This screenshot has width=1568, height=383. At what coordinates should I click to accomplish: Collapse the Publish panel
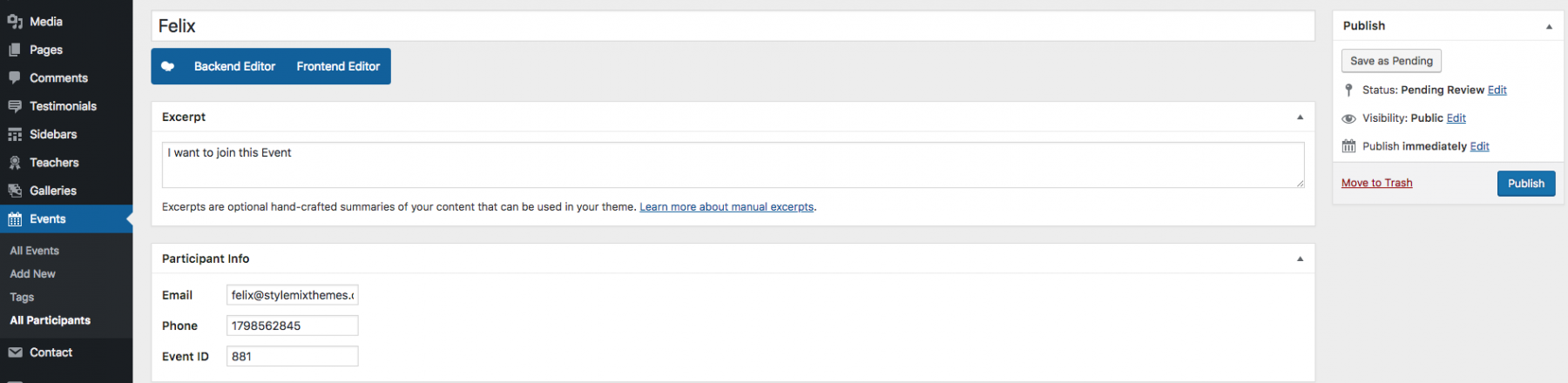click(1549, 26)
